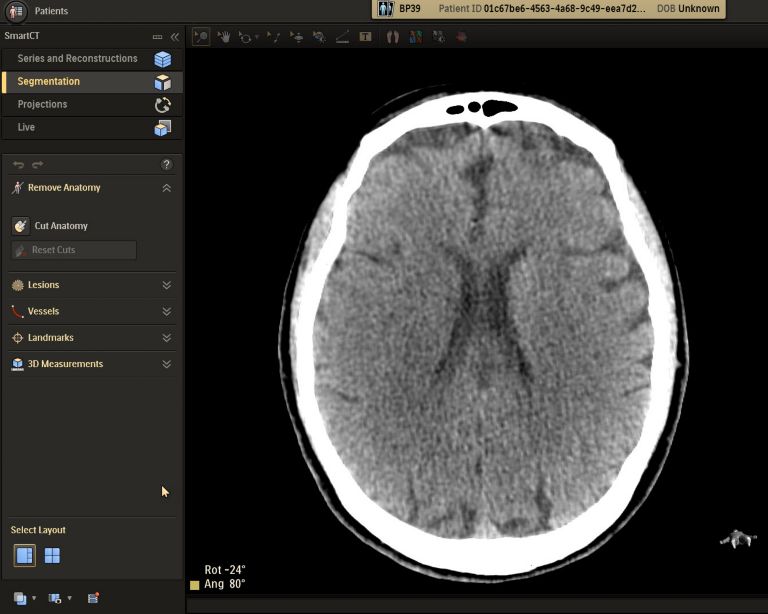Expand the Vessels section
The width and height of the screenshot is (768, 614).
tap(167, 311)
